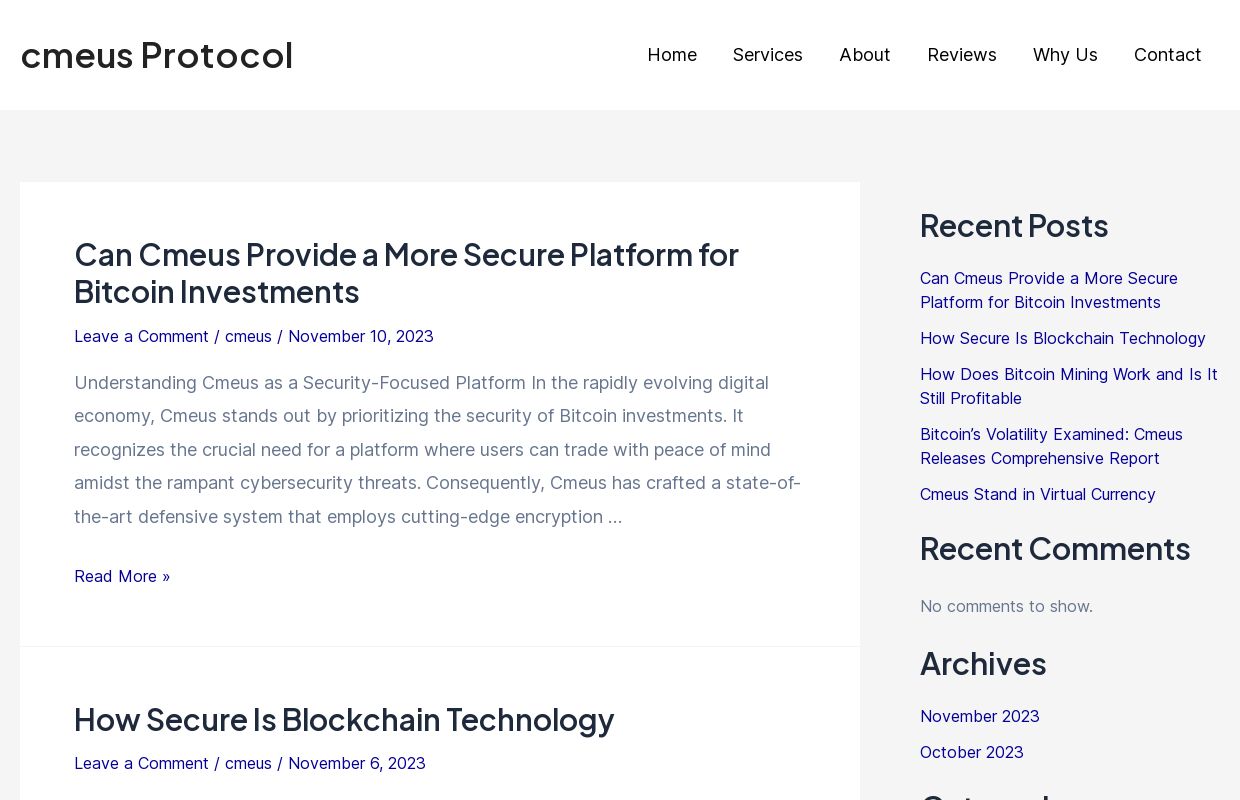Screen dimensions: 1240x800
Task: Open the How Secure Is Blockchain Technology post
Action: click(344, 719)
